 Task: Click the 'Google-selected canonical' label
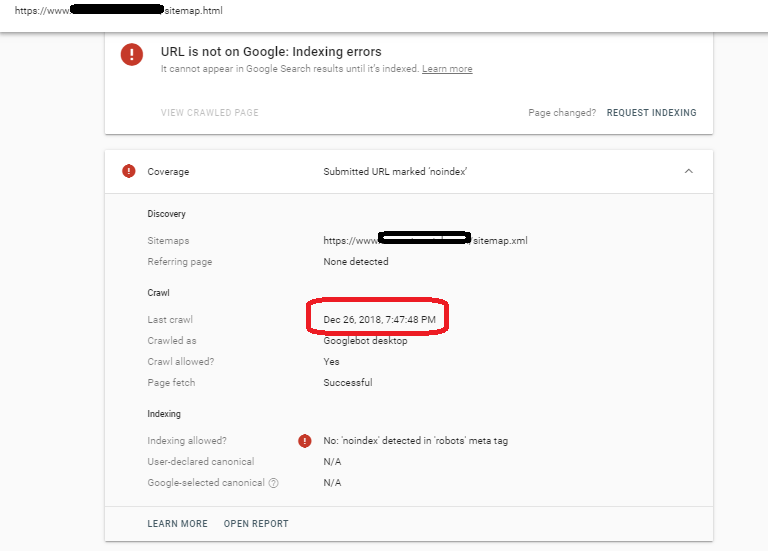click(x=206, y=483)
